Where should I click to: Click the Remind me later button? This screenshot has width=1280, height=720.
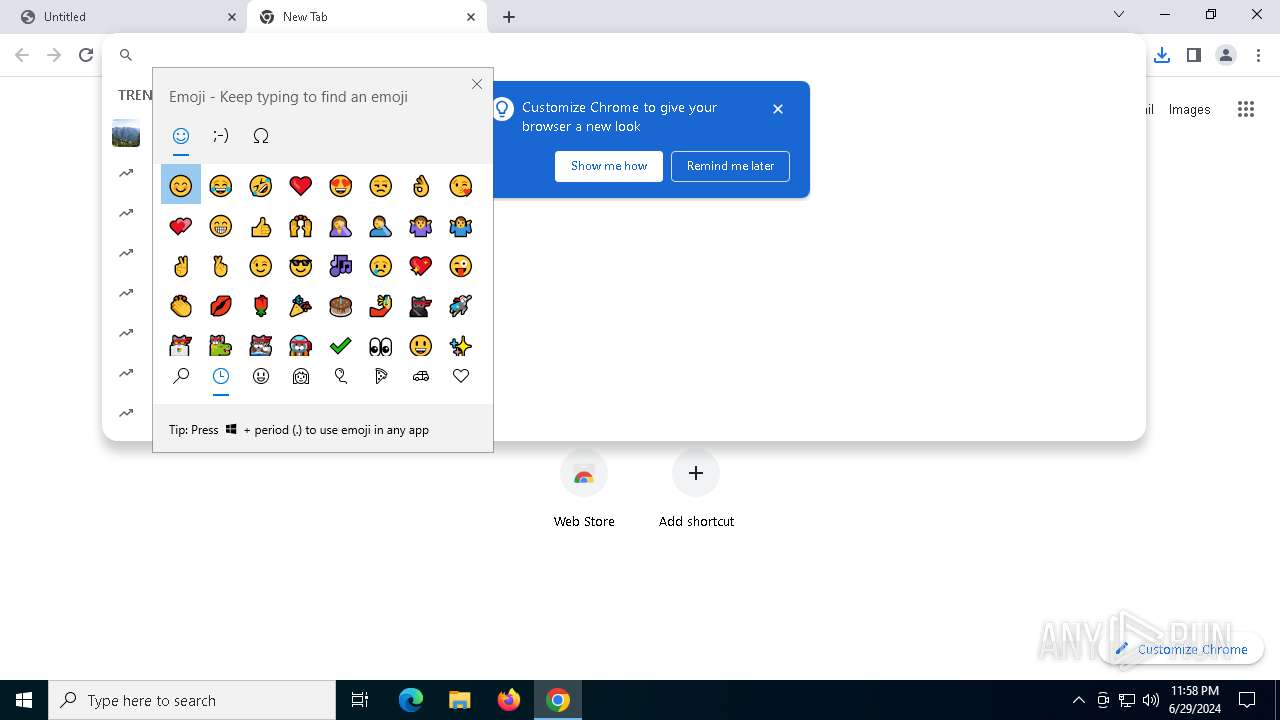[x=730, y=166]
